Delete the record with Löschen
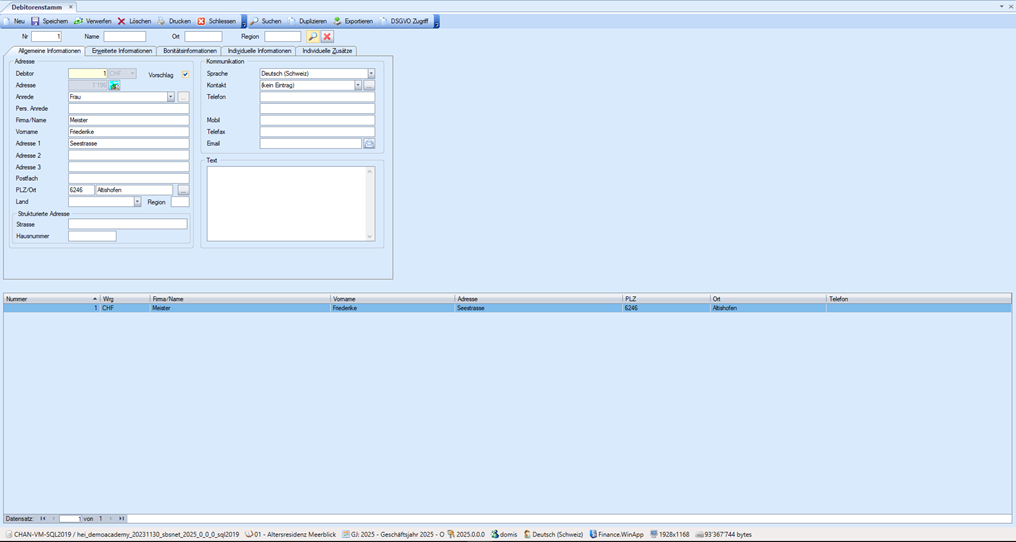 134,21
